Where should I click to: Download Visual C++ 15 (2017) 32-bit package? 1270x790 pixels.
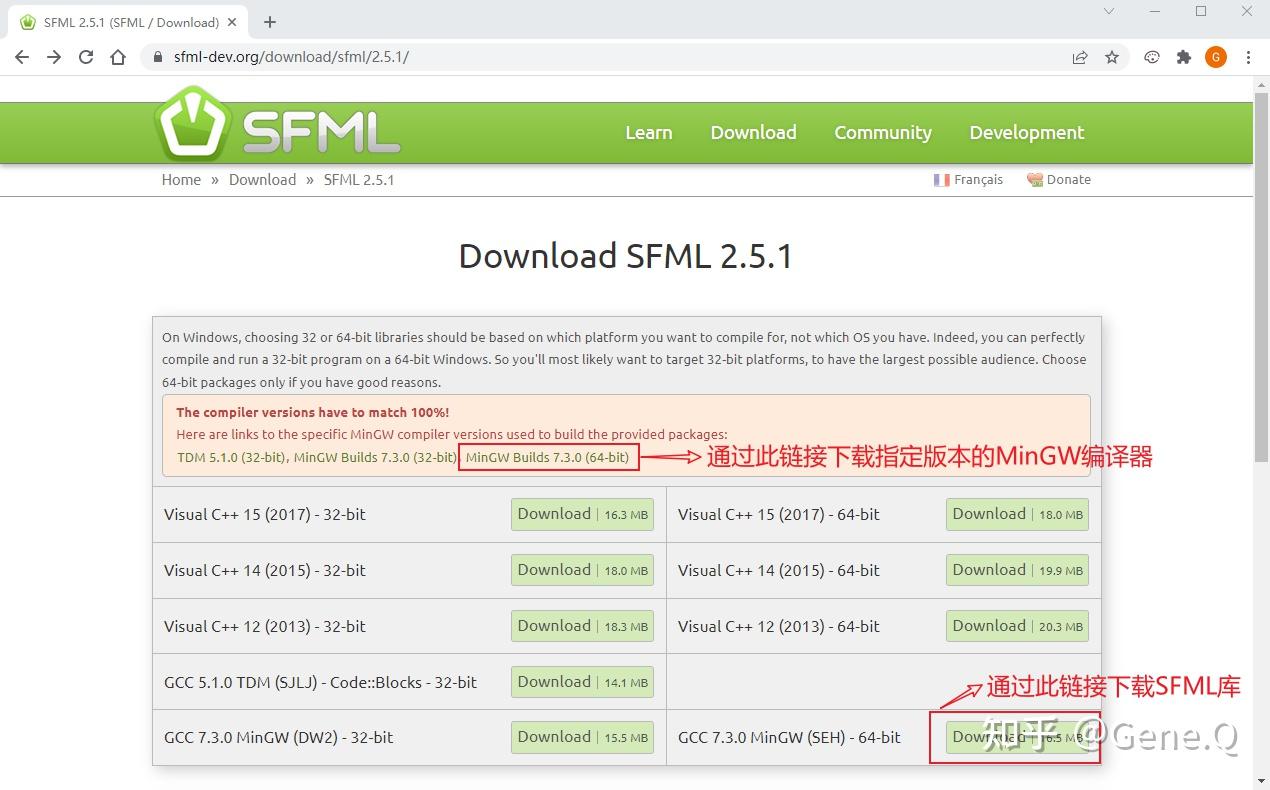pyautogui.click(x=582, y=514)
